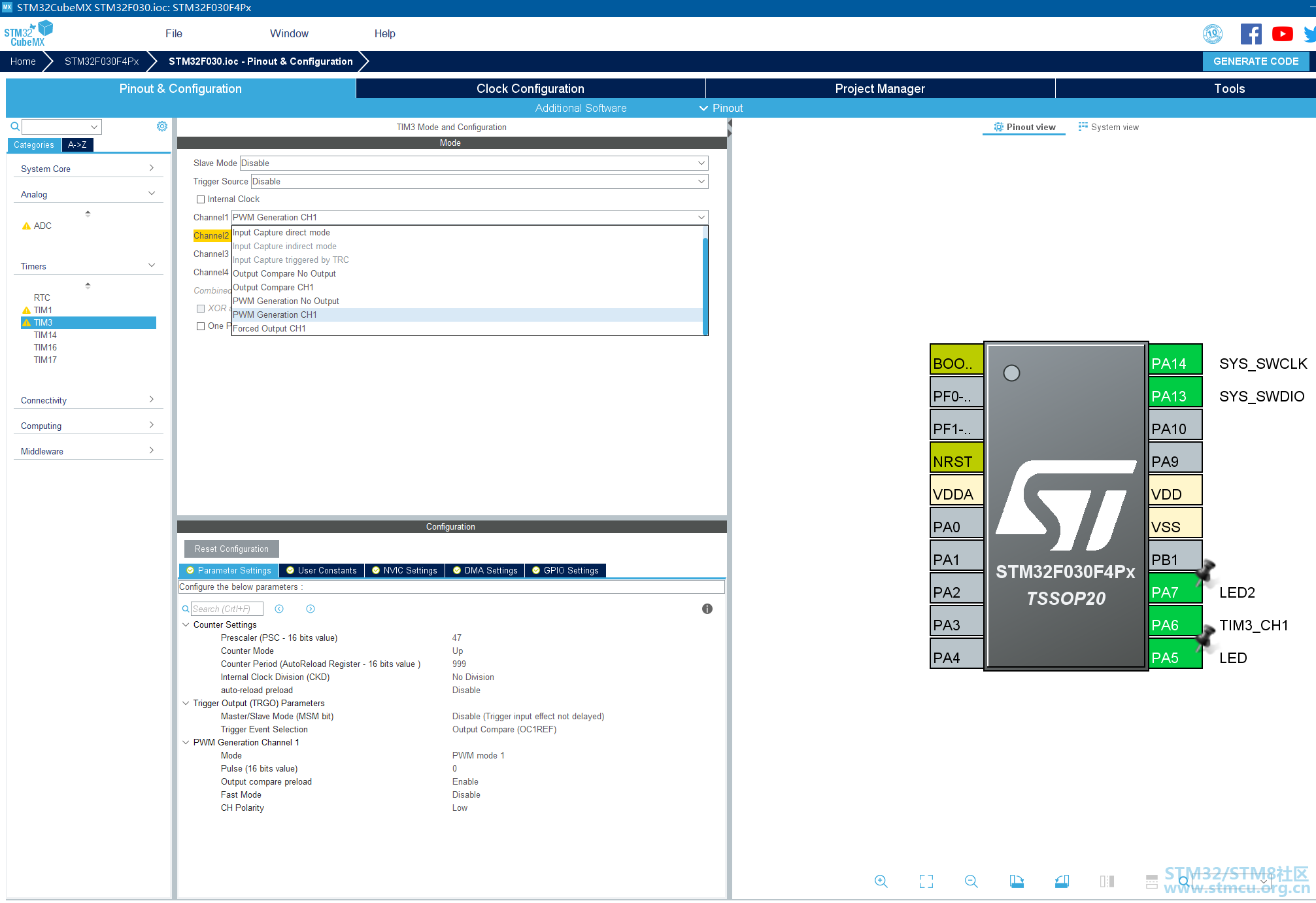Click the Pinout view chip icon
This screenshot has height=903, width=1316.
pyautogui.click(x=999, y=127)
